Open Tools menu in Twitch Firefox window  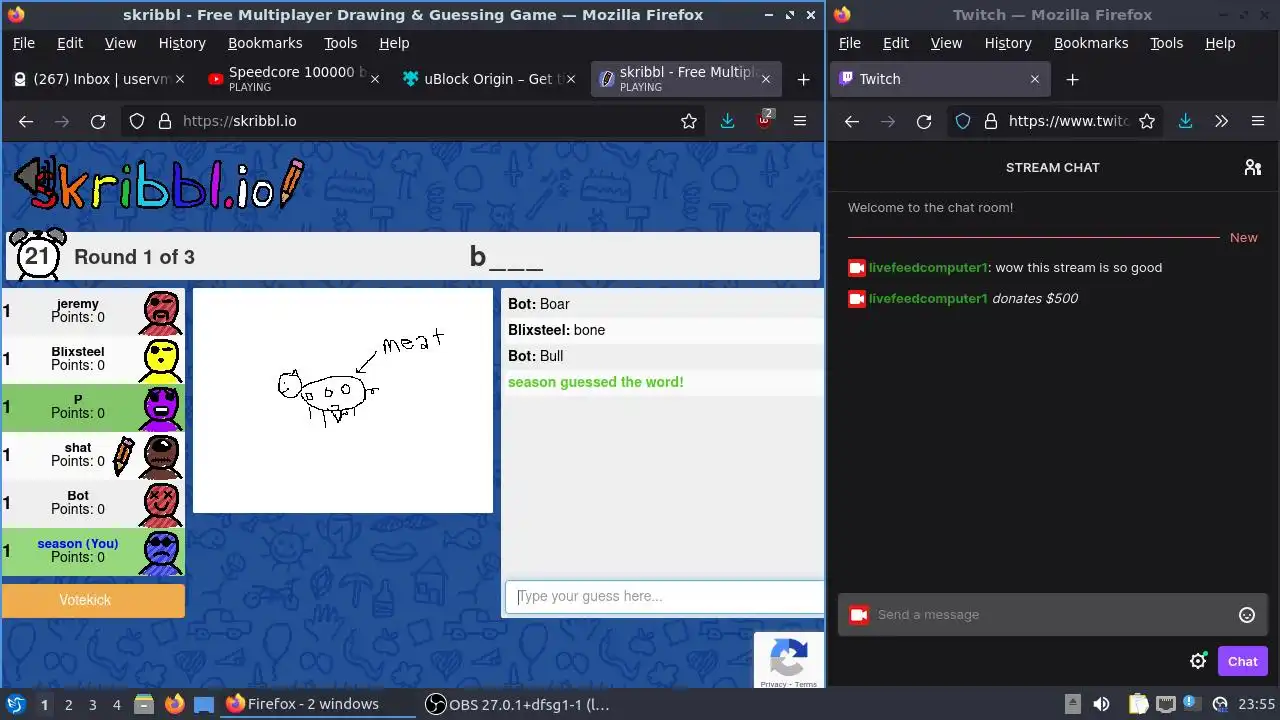pyautogui.click(x=1166, y=43)
